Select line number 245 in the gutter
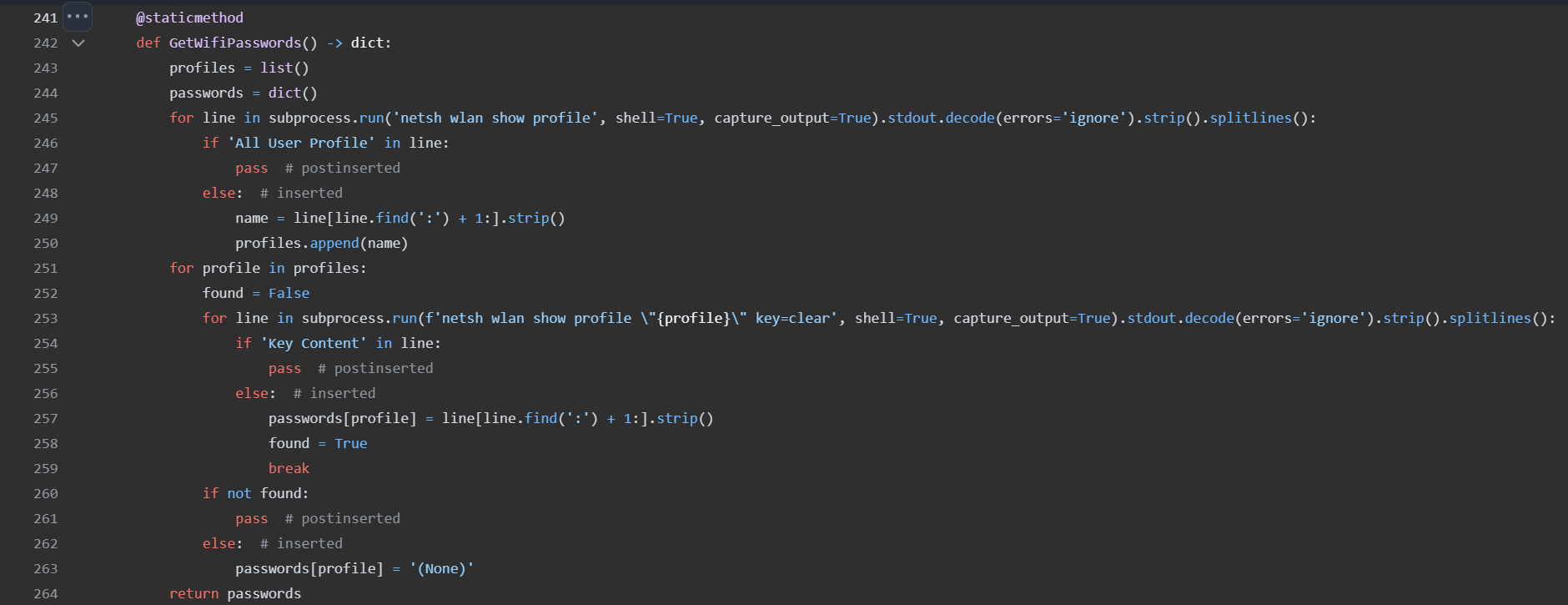This screenshot has width=1568, height=605. [46, 118]
